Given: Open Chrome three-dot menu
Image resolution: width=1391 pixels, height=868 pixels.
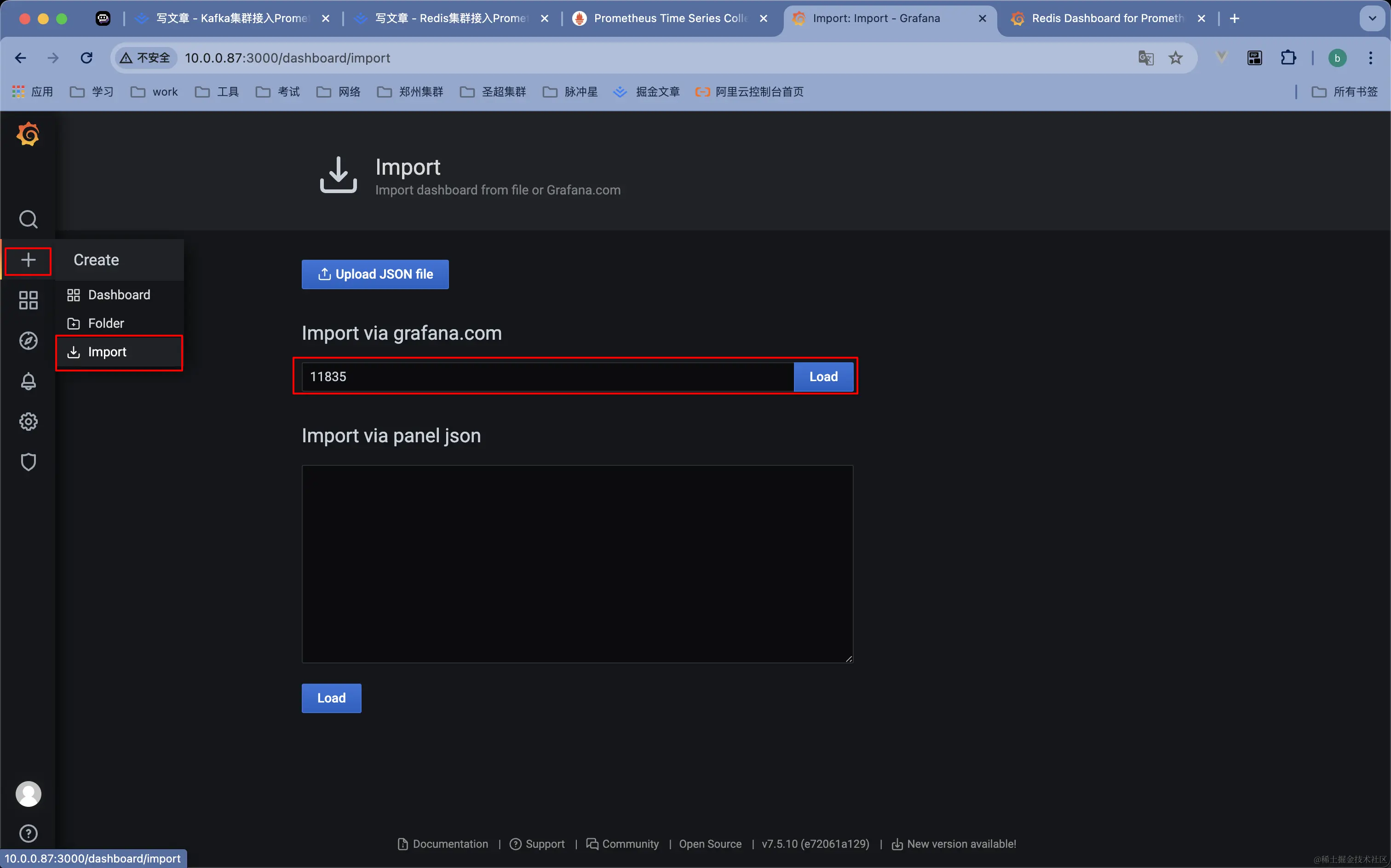Looking at the screenshot, I should click(1371, 58).
